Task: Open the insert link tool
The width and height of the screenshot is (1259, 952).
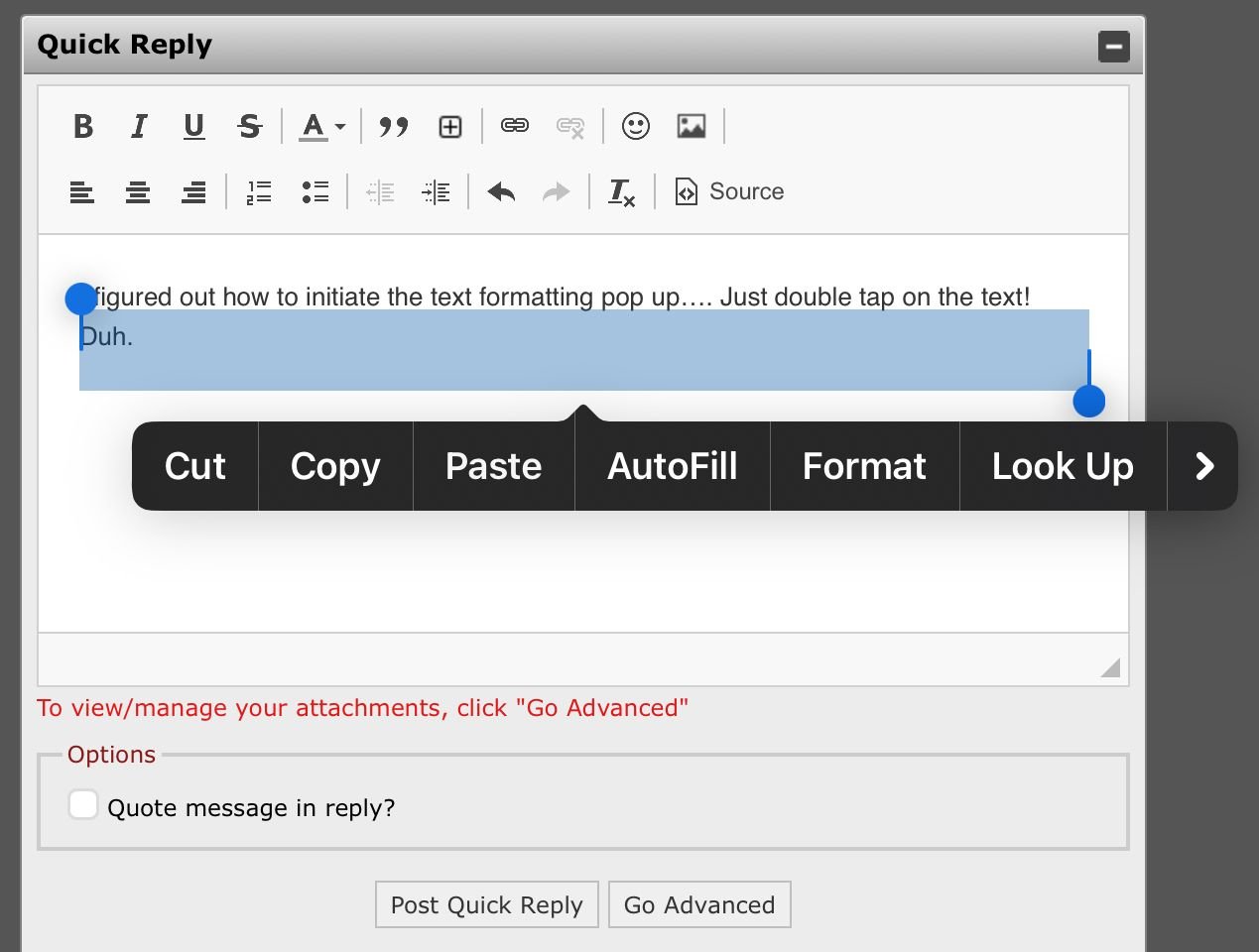Action: [514, 126]
